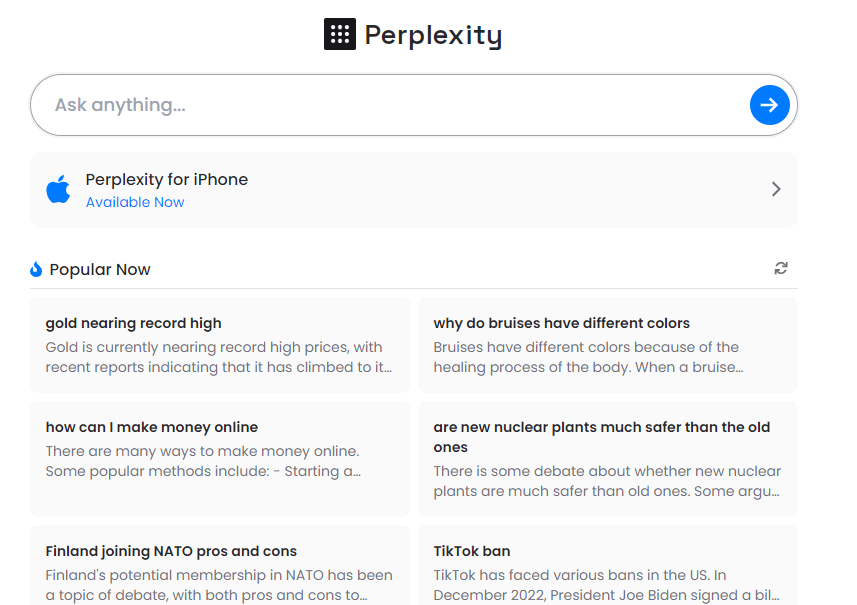This screenshot has height=605, width=857.
Task: Refresh the Popular Now list
Action: 781,268
